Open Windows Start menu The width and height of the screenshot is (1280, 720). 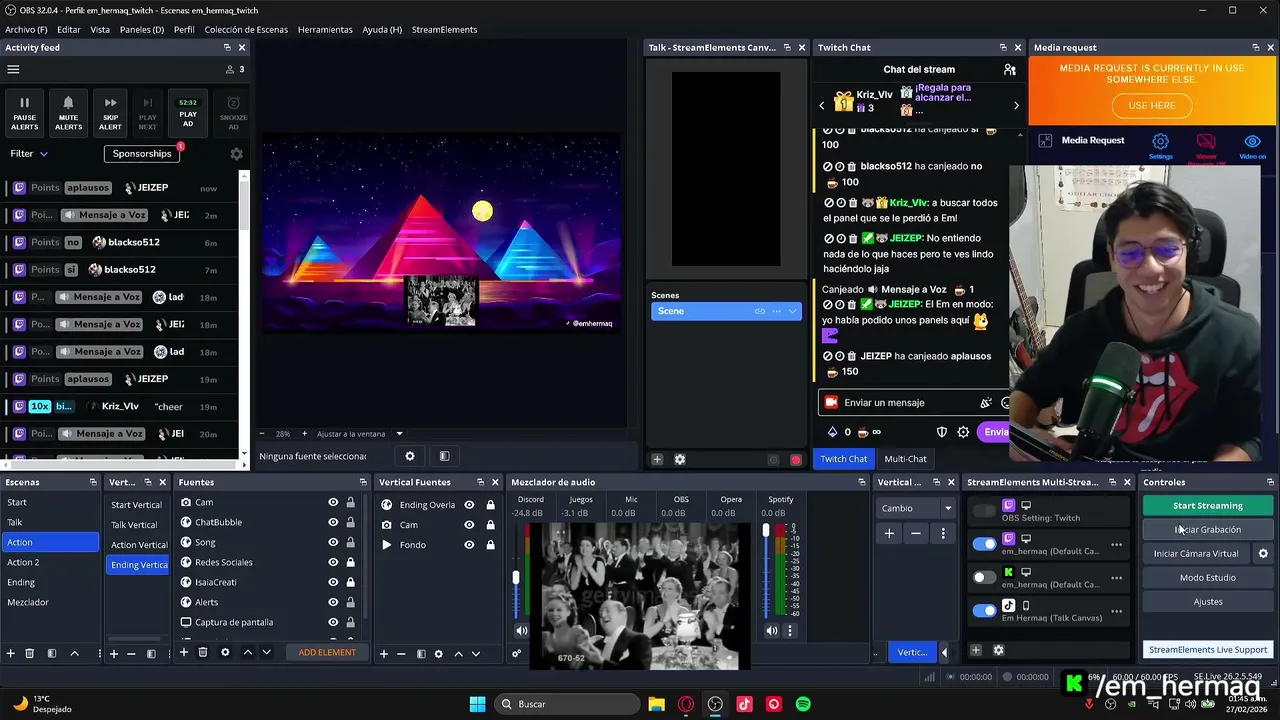(x=477, y=704)
